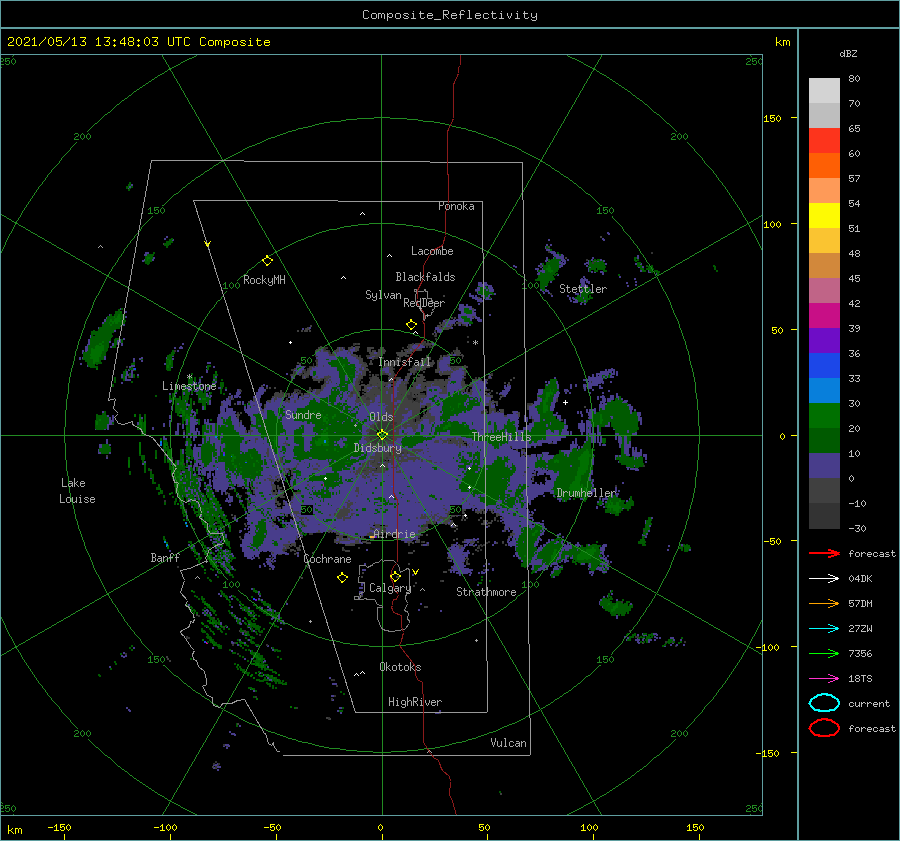Click the Lacombe label

432,251
